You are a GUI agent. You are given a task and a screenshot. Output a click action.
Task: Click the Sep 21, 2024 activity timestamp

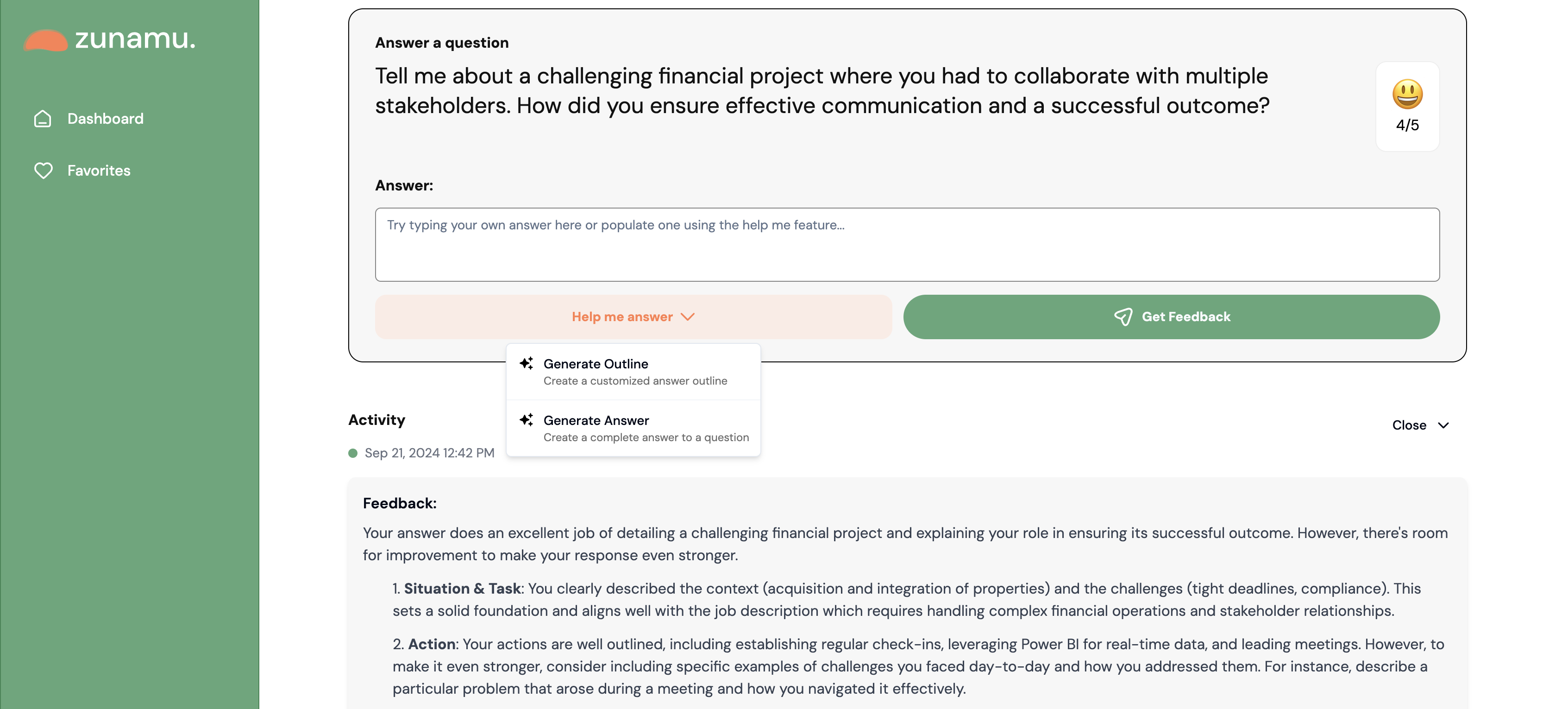point(429,453)
